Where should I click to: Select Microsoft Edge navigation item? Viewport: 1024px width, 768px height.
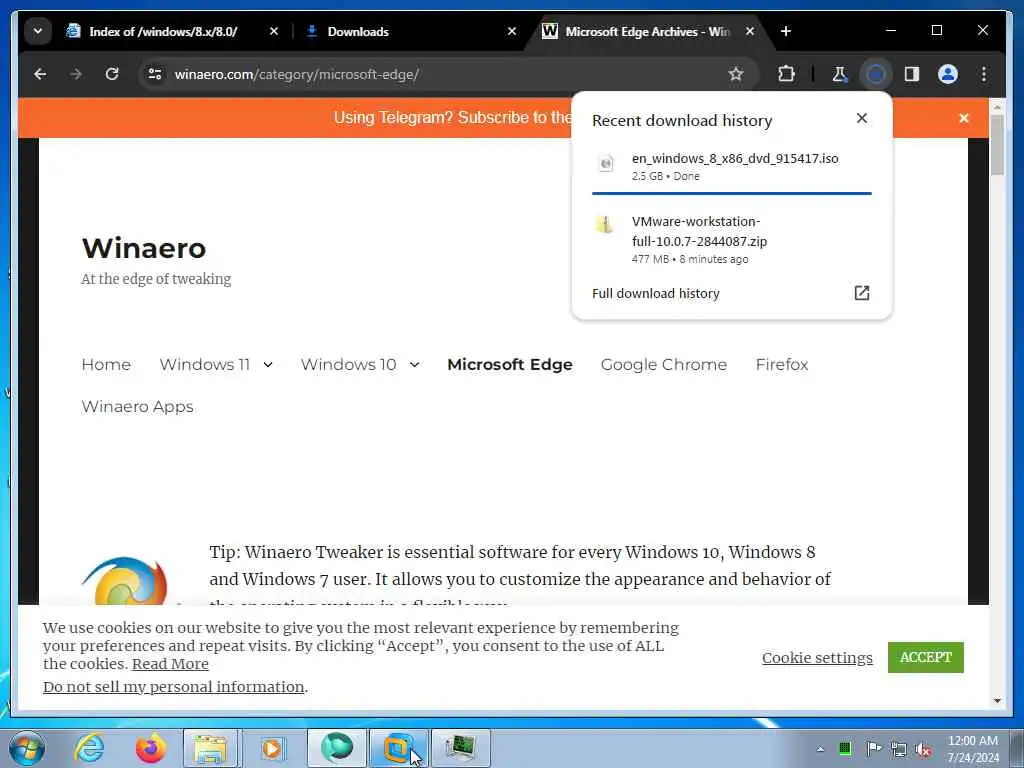click(x=509, y=364)
